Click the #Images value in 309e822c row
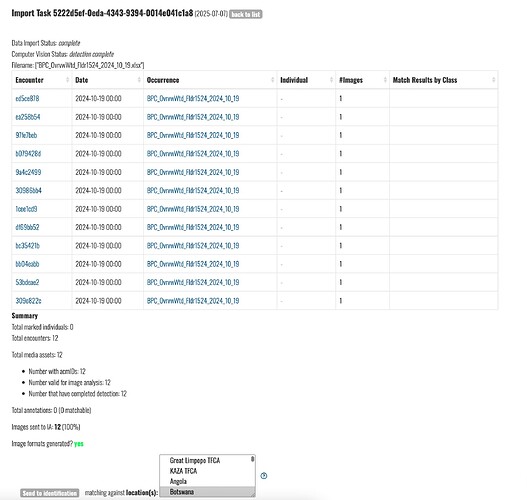 [x=340, y=301]
